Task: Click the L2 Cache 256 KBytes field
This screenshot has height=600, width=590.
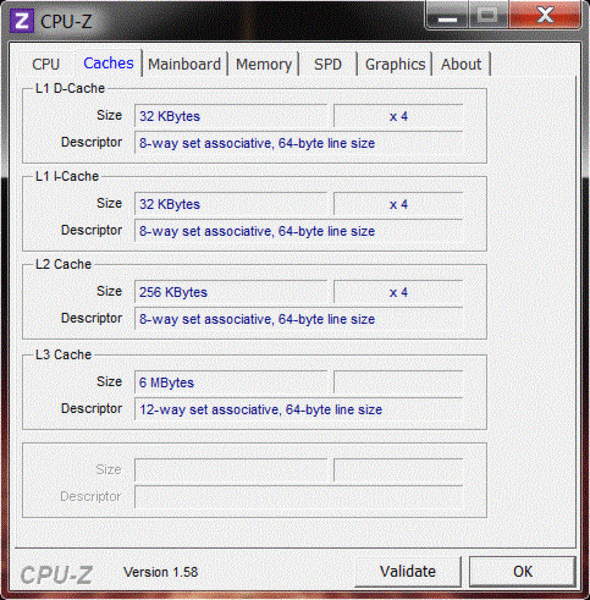Action: click(231, 292)
